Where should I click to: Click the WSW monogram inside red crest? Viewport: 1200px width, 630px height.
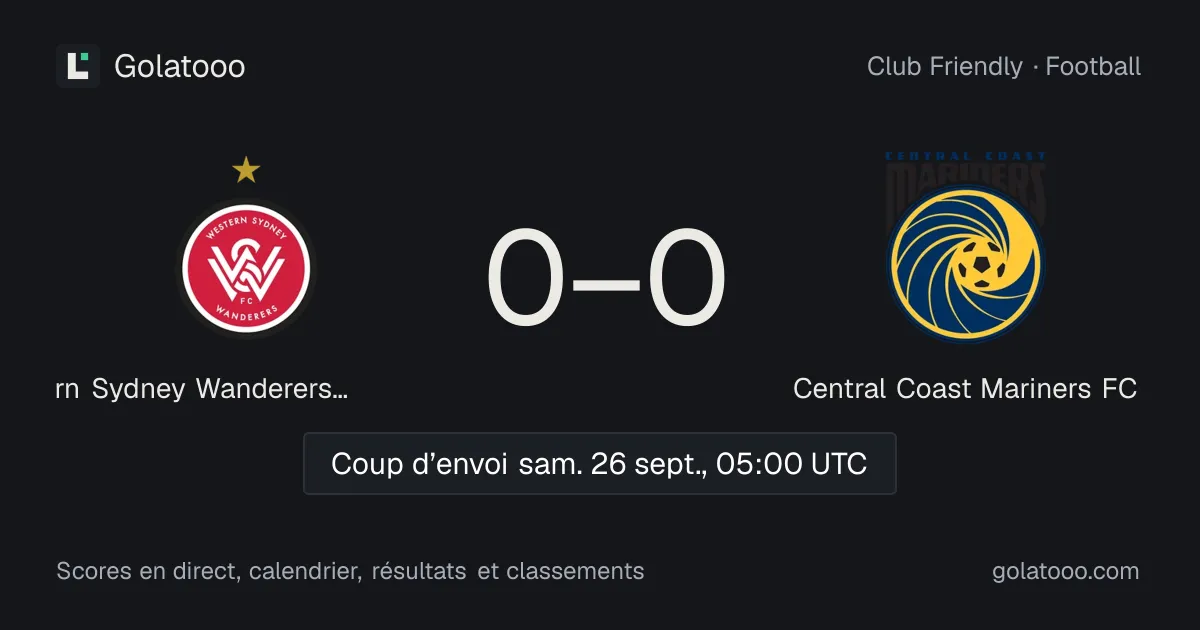point(246,269)
